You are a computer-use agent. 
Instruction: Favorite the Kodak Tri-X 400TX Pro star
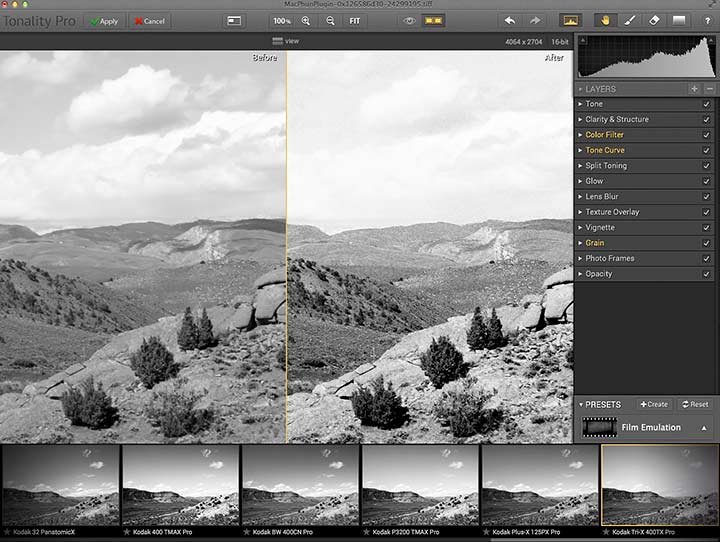point(606,532)
